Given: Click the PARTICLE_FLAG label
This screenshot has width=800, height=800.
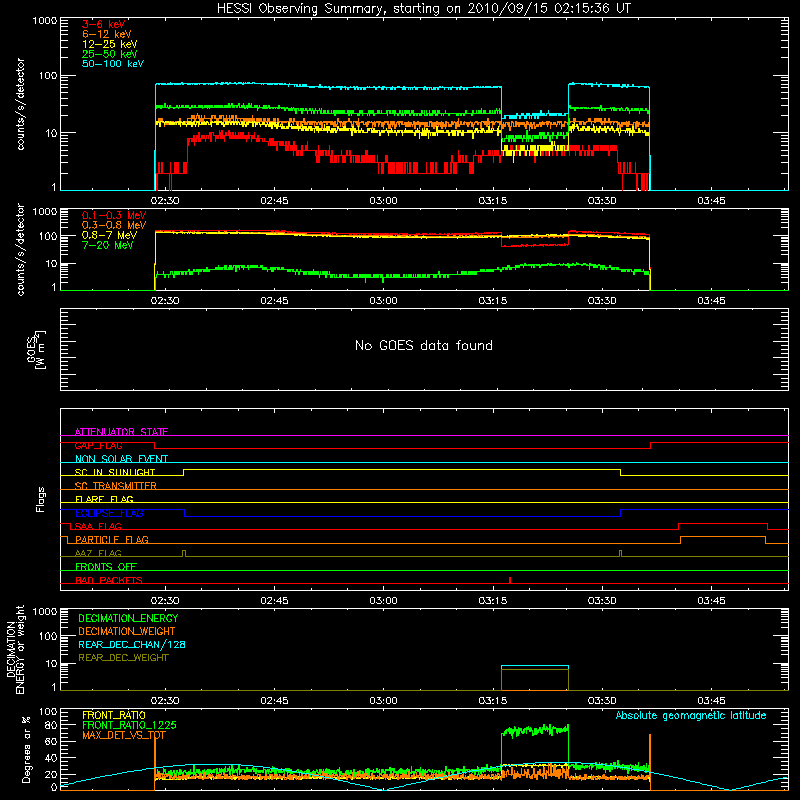Looking at the screenshot, I should pyautogui.click(x=112, y=539).
